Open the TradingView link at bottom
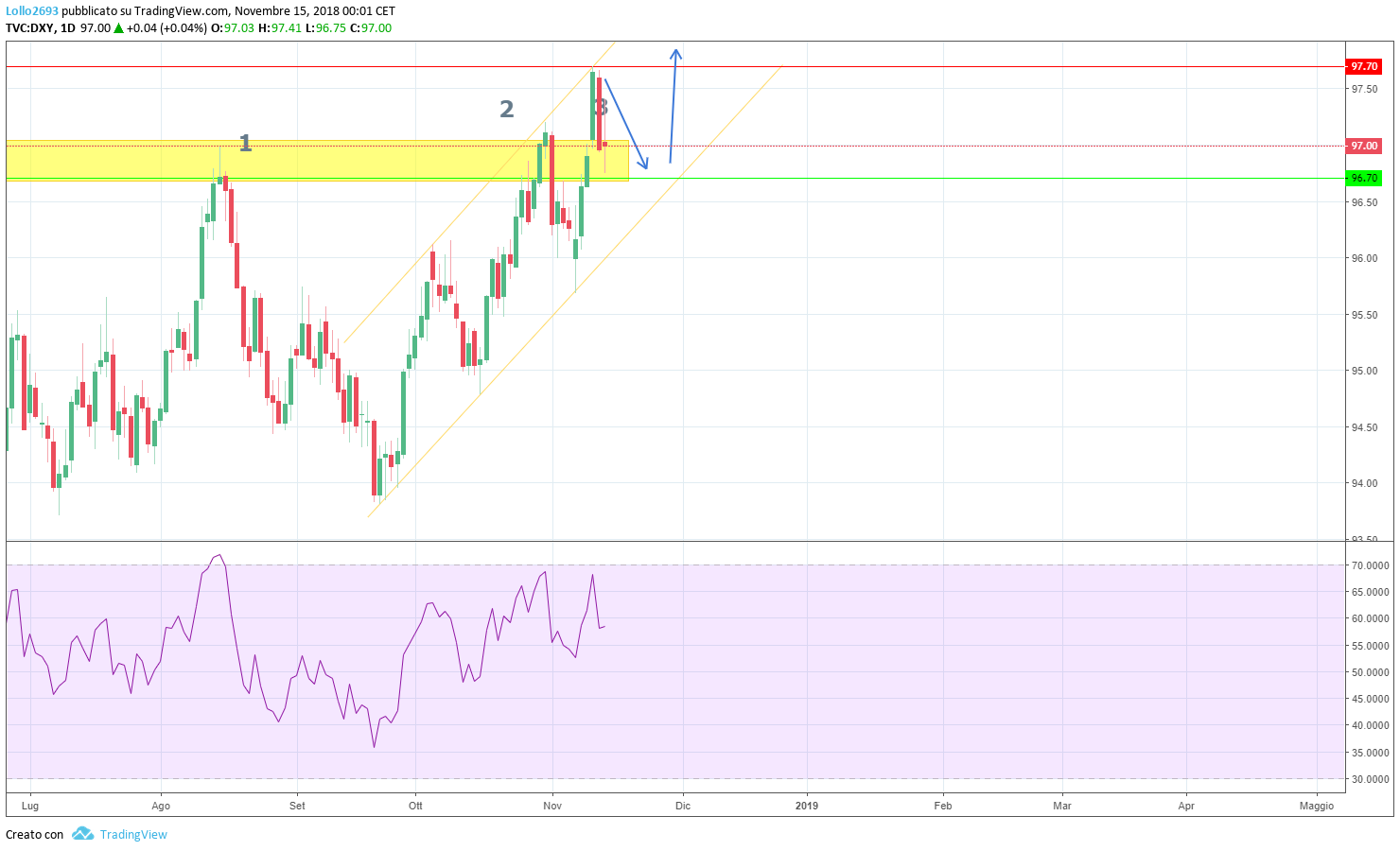This screenshot has height=851, width=1400. 133,834
